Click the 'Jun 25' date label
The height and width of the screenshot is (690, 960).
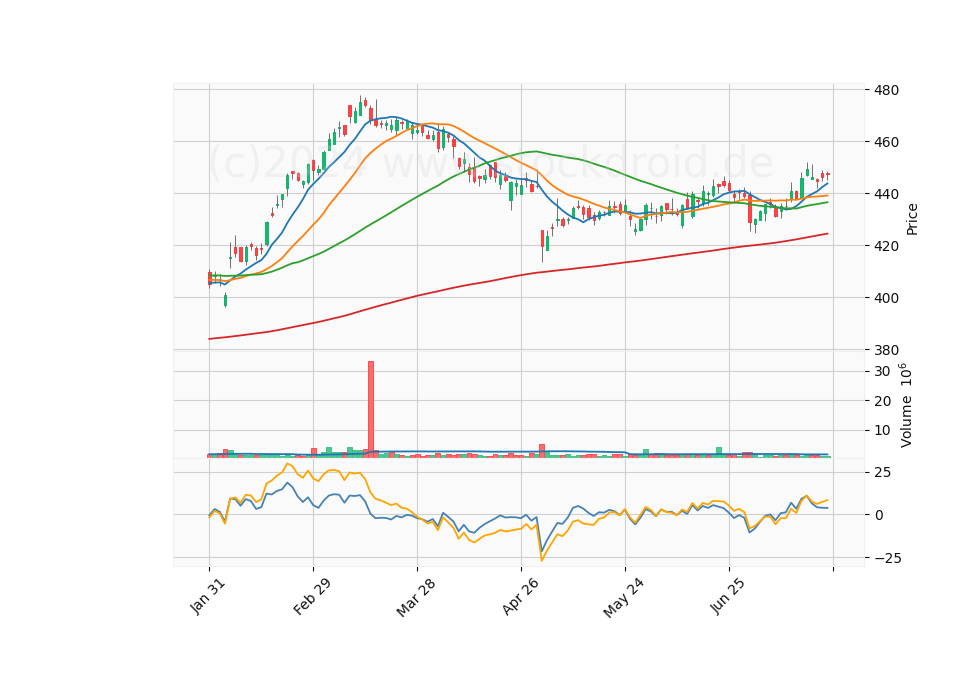(727, 596)
